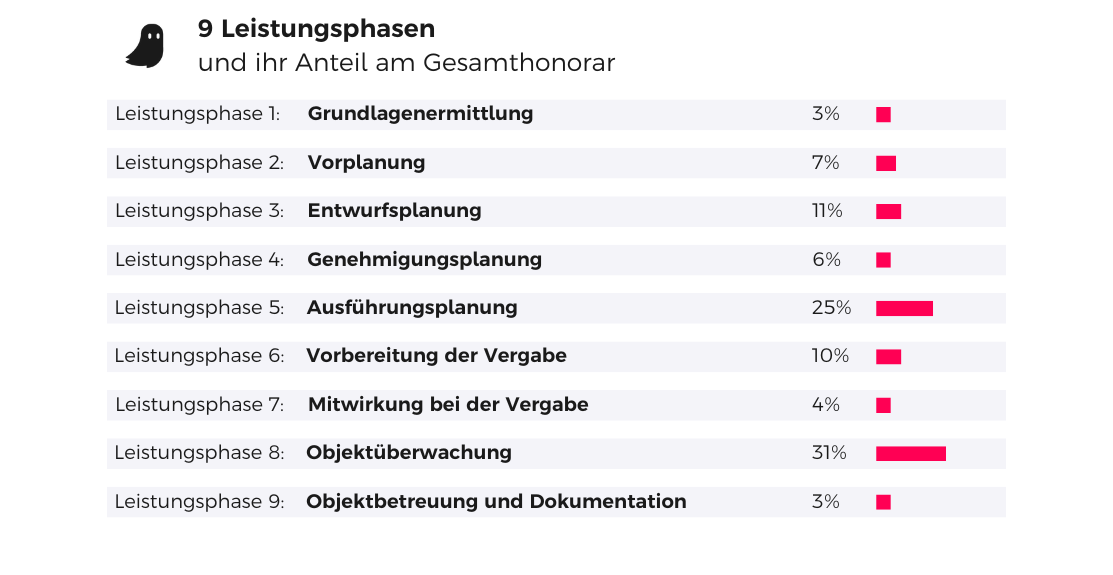Click the 'Leistungsphase 1:' row prefix

click(x=197, y=114)
